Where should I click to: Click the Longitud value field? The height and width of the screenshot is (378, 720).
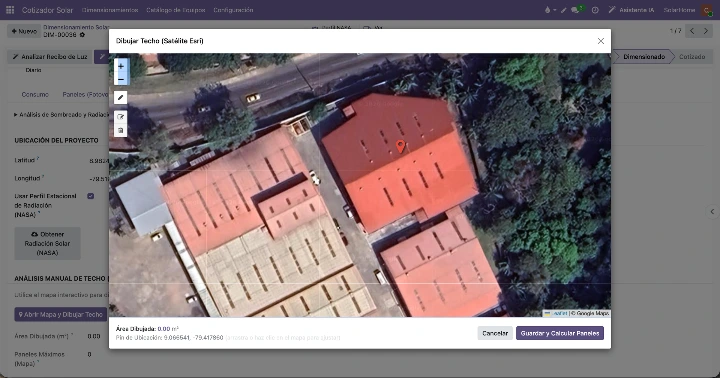[99, 179]
